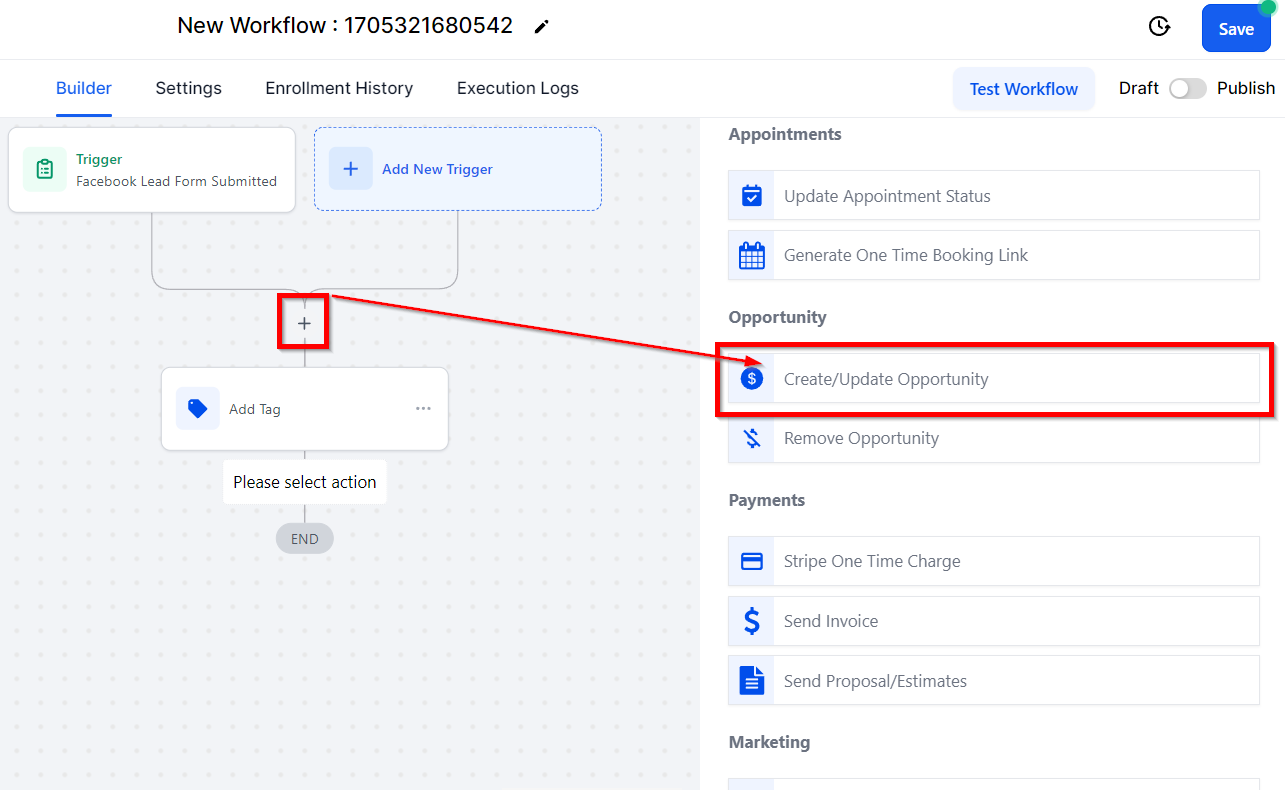Click the Save button

click(x=1236, y=29)
